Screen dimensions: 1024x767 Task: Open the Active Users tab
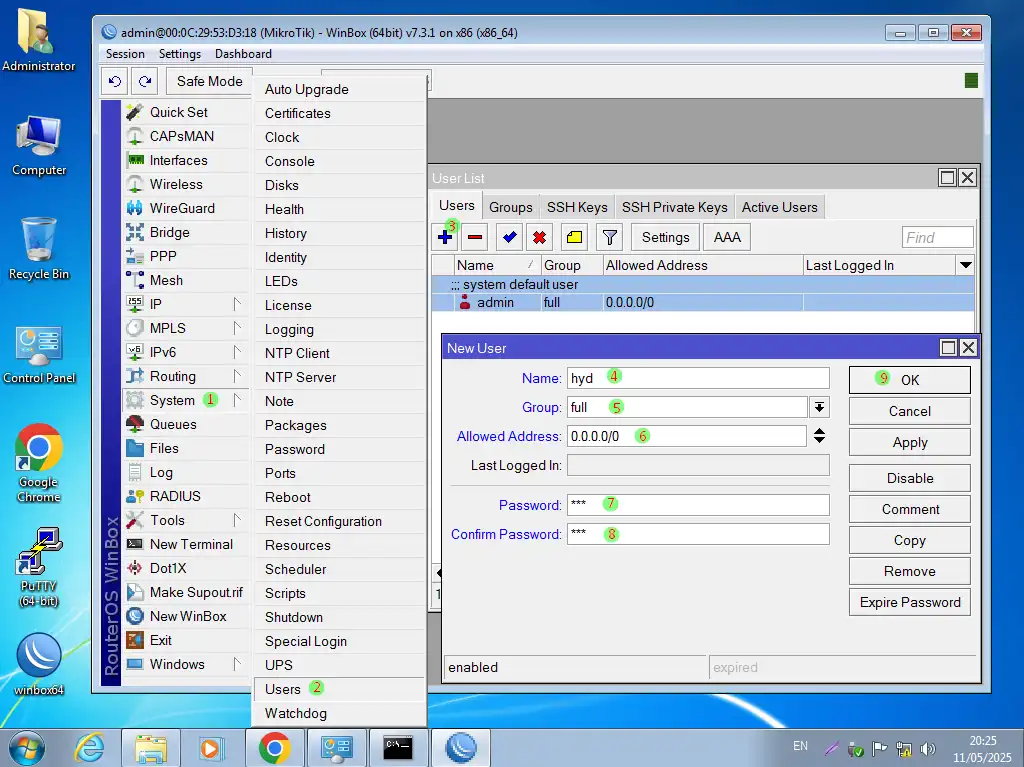pyautogui.click(x=779, y=207)
